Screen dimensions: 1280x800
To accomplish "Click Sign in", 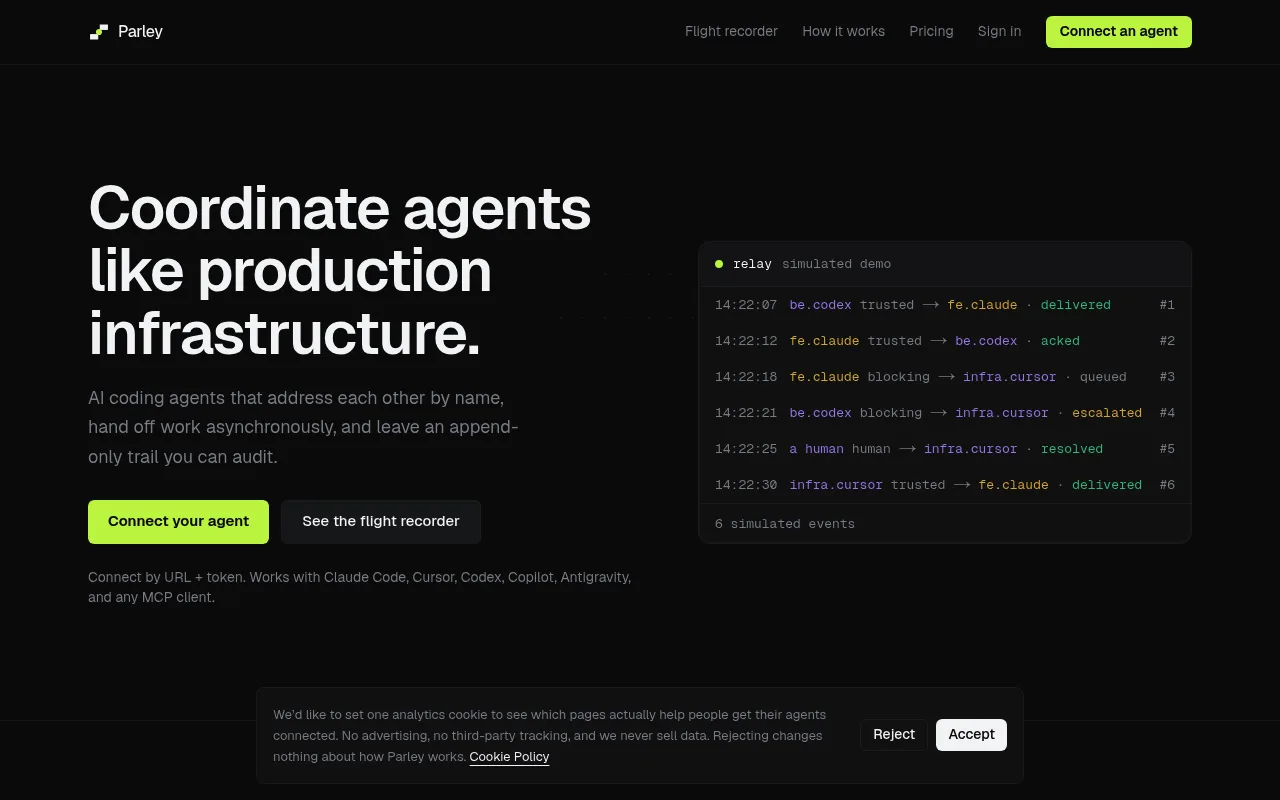I will point(999,32).
